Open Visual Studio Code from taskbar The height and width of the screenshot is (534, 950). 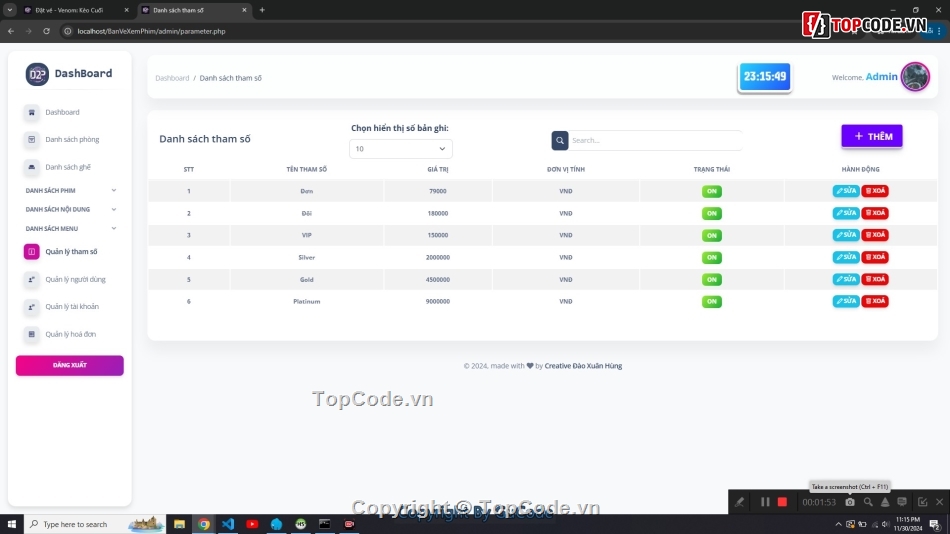pos(228,524)
